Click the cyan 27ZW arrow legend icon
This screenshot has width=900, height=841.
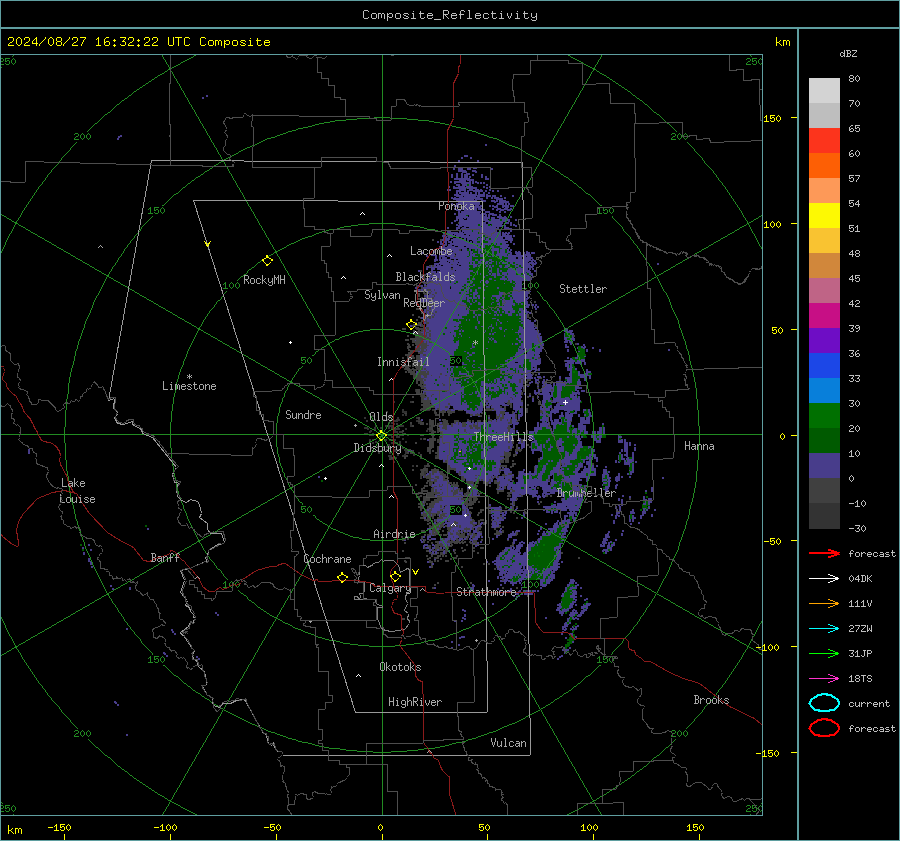(x=824, y=628)
